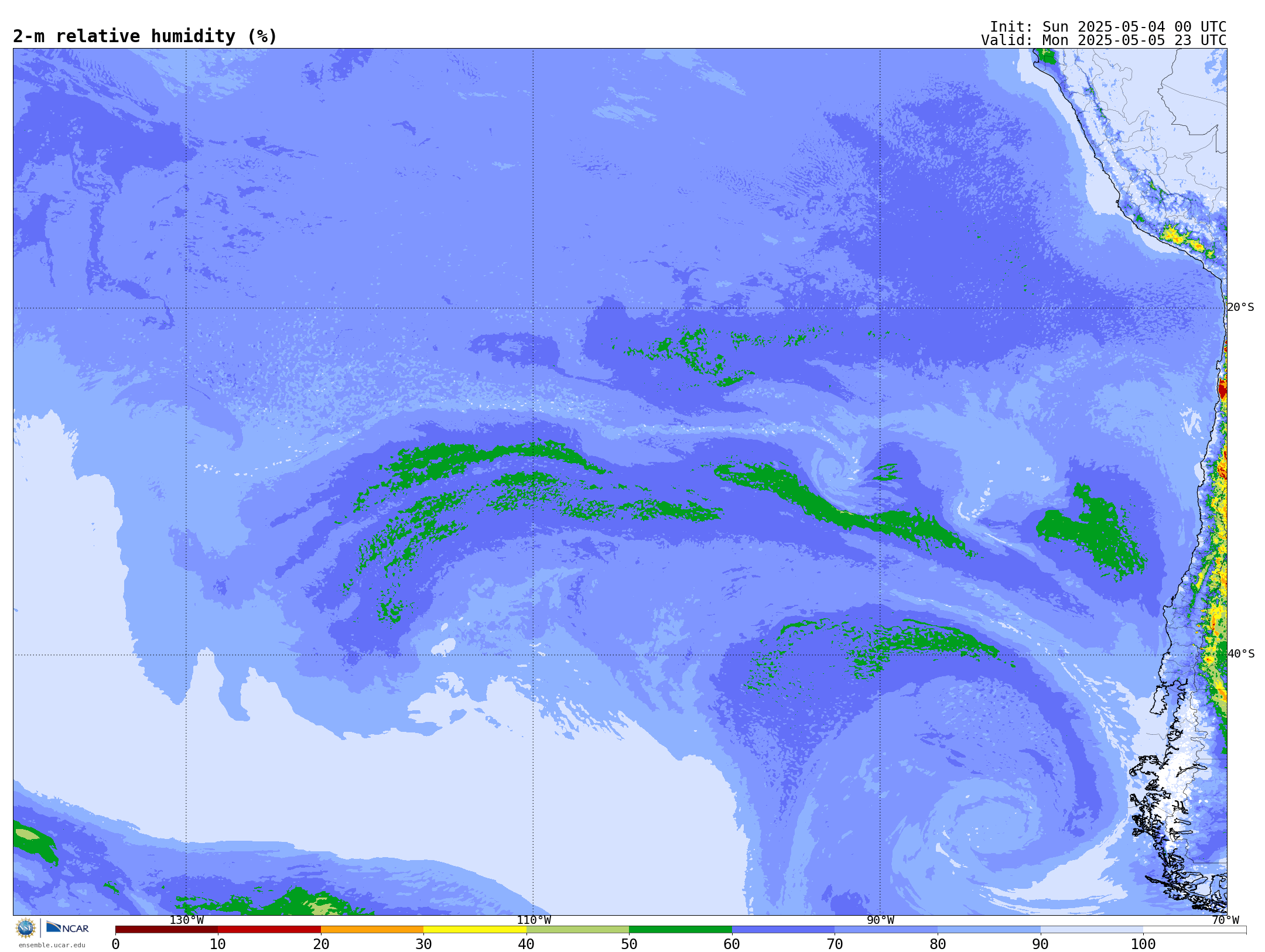The height and width of the screenshot is (952, 1265).
Task: Click the 20°S latitude label
Action: coord(1241,307)
